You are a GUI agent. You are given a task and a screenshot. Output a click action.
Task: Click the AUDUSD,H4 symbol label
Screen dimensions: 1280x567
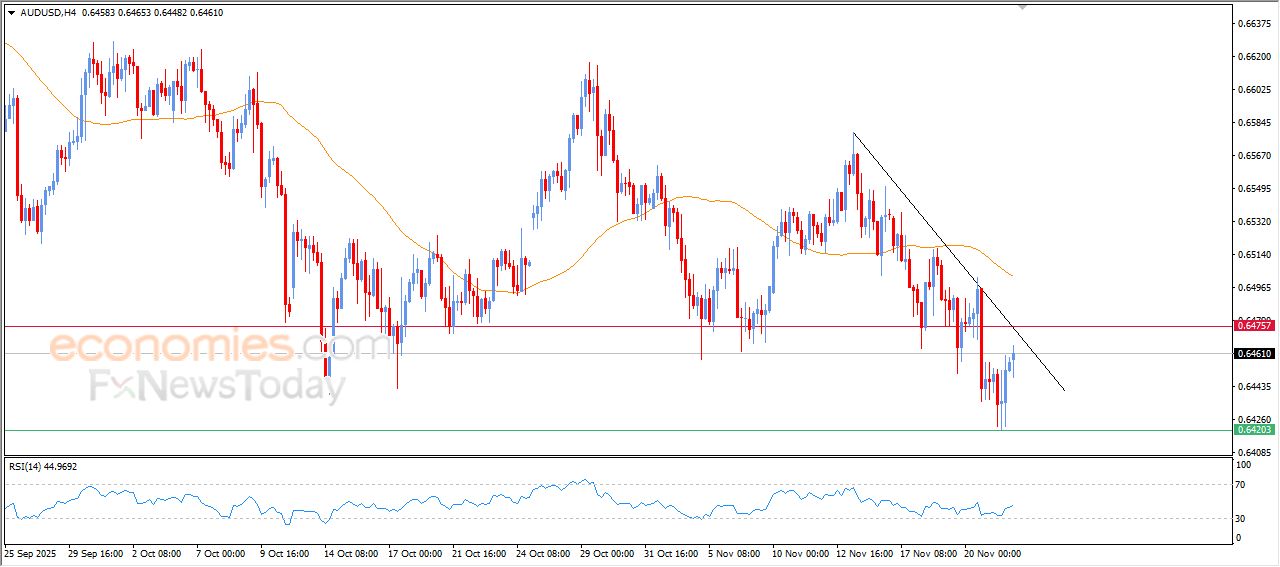(x=47, y=12)
